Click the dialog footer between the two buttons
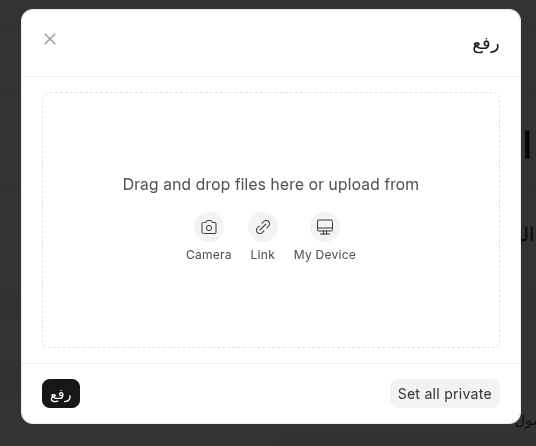 coord(235,393)
